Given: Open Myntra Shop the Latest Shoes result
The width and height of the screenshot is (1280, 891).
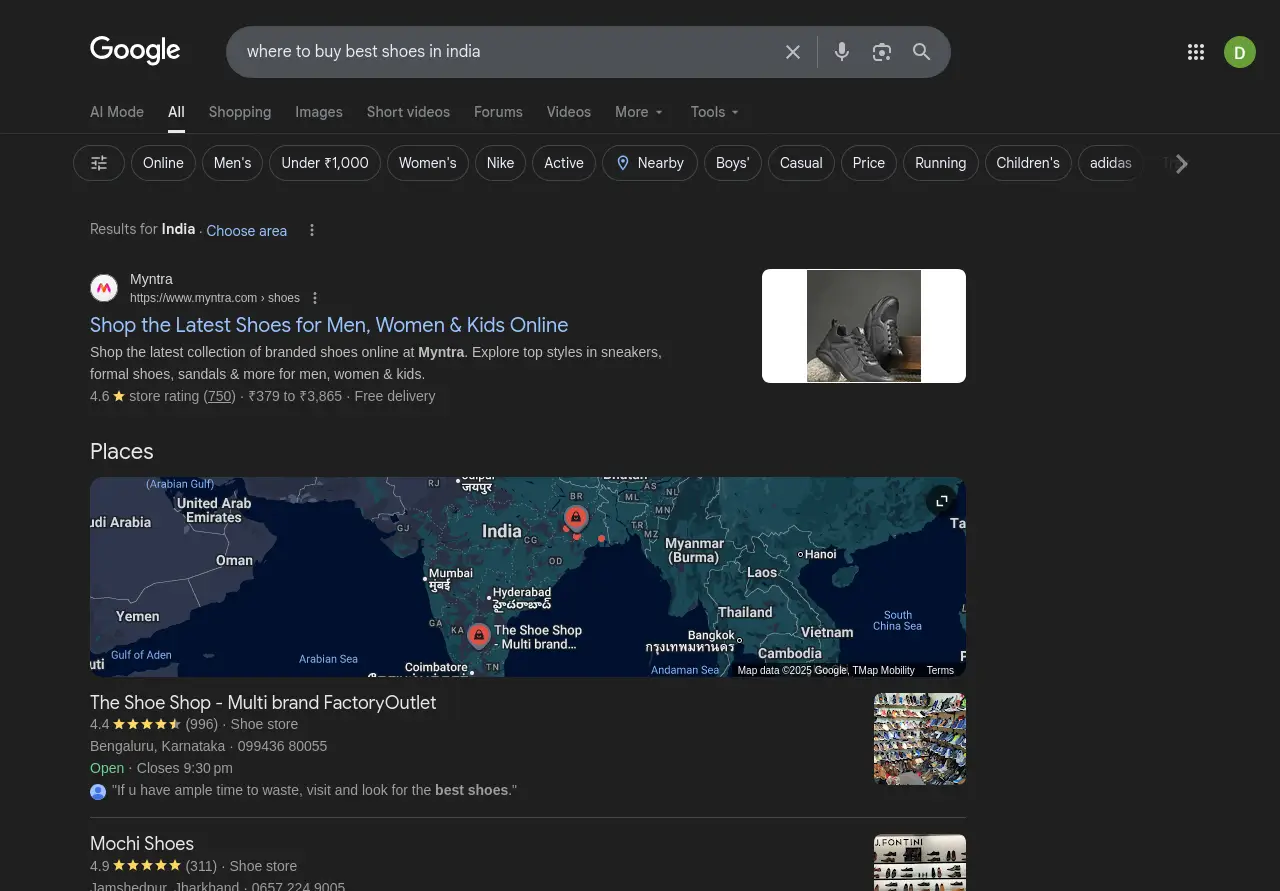Looking at the screenshot, I should (329, 325).
